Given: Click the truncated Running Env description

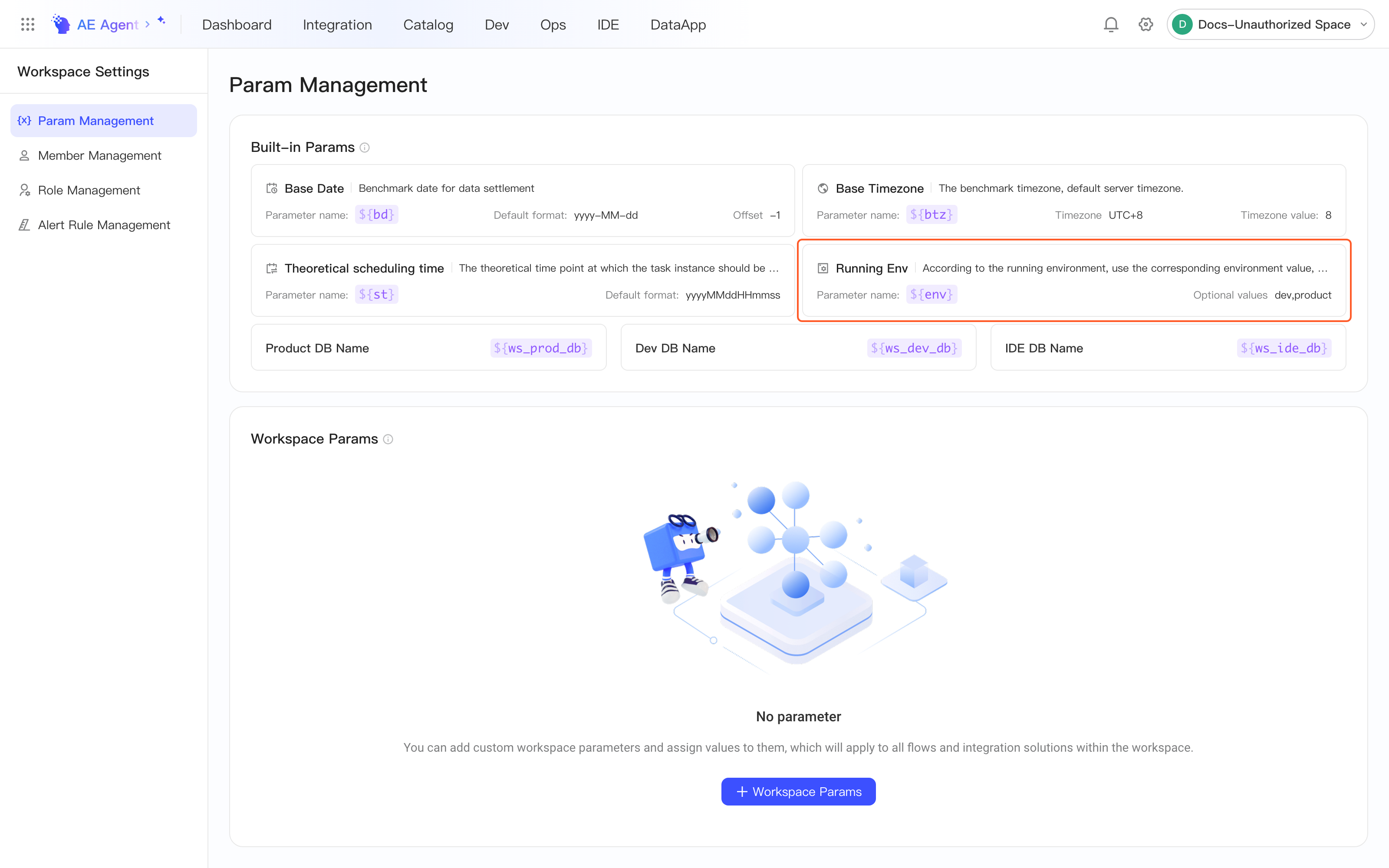Looking at the screenshot, I should tap(1125, 268).
